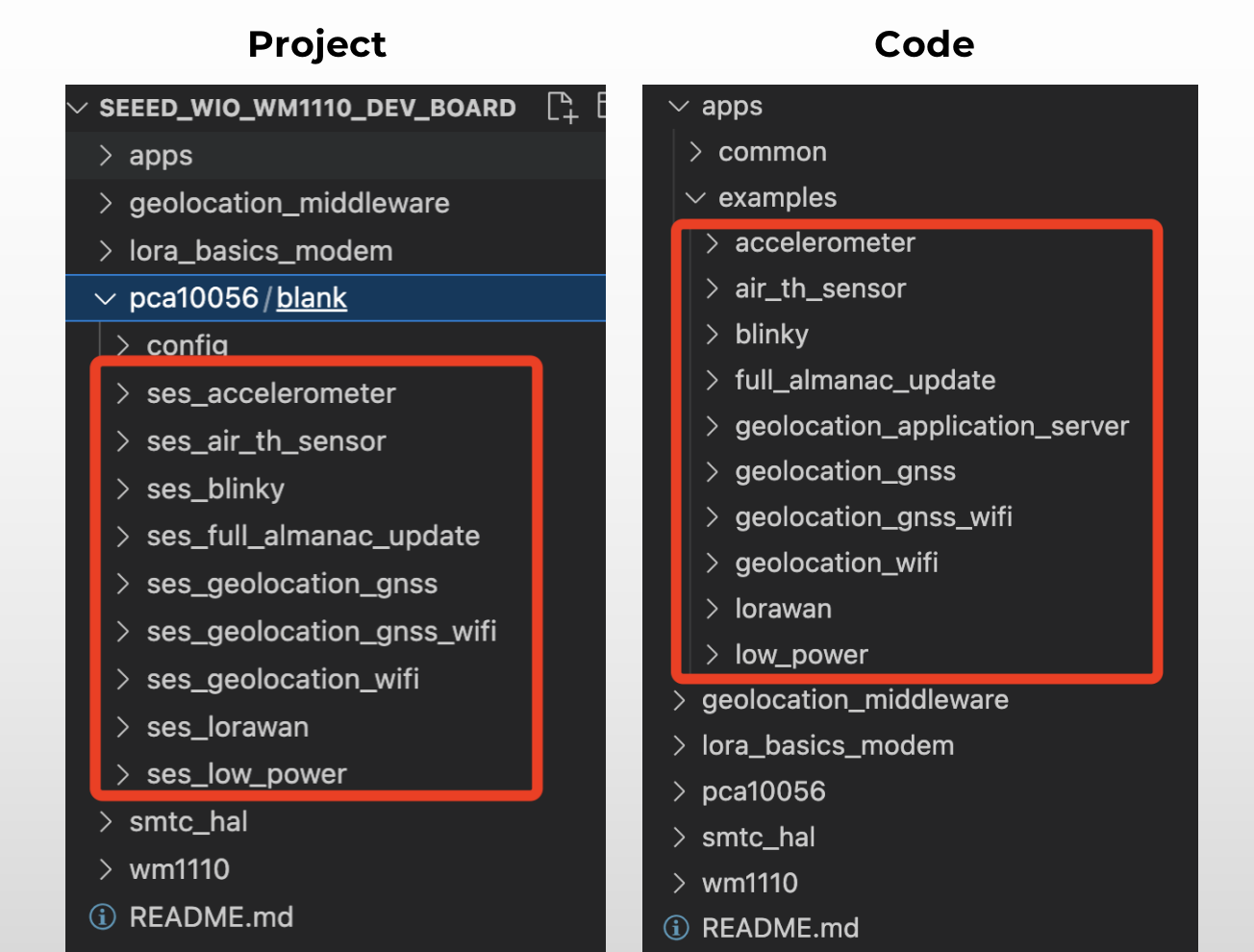Collapse the examples folder chevron
This screenshot has width=1254, height=952.
pos(695,197)
